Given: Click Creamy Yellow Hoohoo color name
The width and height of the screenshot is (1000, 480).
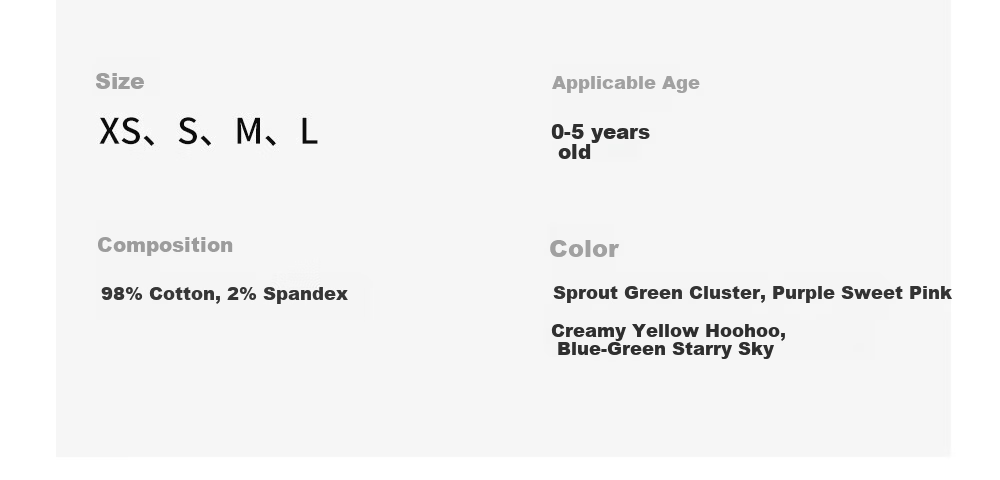Looking at the screenshot, I should coord(668,331).
